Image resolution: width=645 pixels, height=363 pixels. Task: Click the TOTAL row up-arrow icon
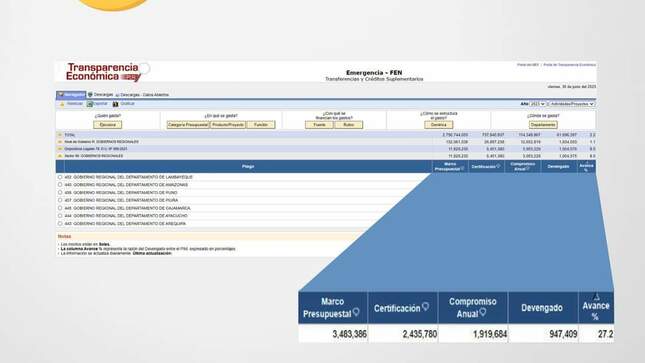coord(60,135)
